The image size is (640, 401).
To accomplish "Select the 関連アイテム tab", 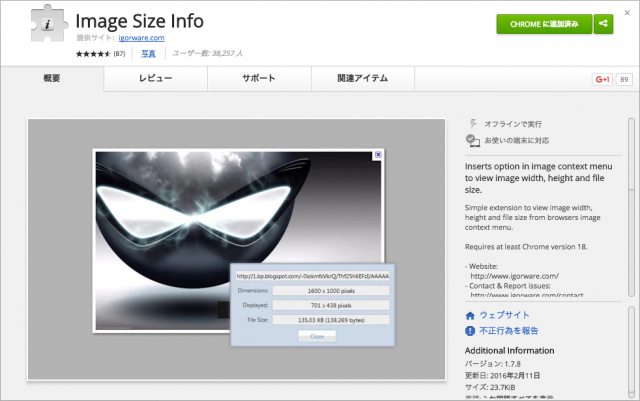I will tap(362, 78).
